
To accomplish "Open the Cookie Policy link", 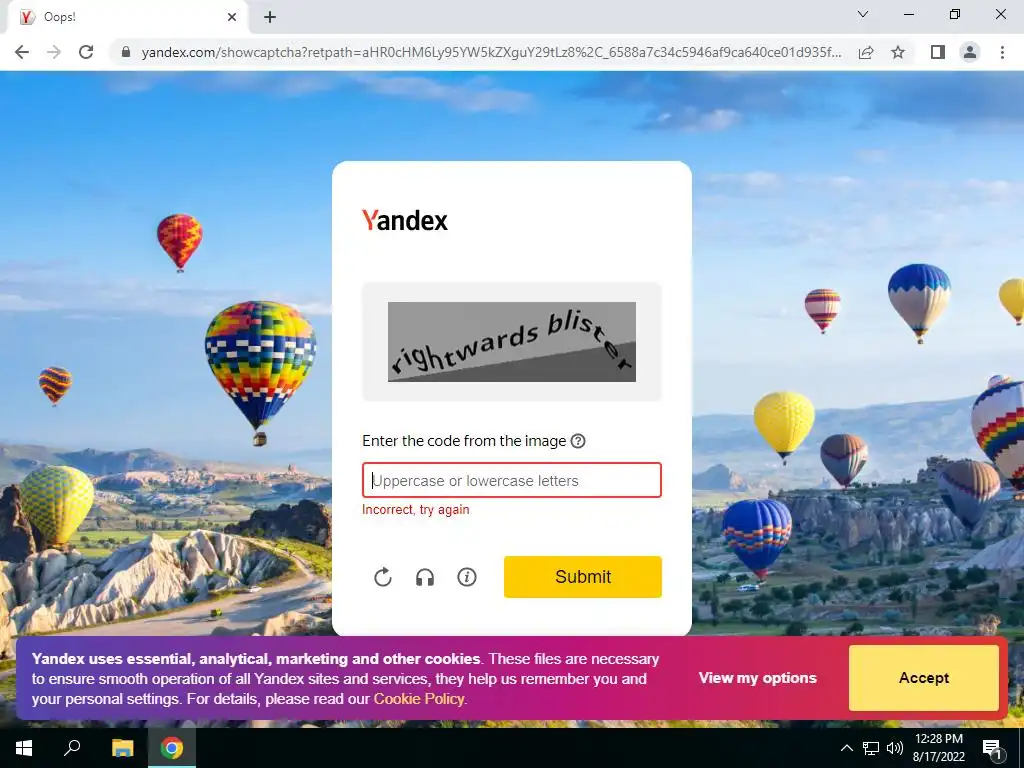I will (x=419, y=699).
